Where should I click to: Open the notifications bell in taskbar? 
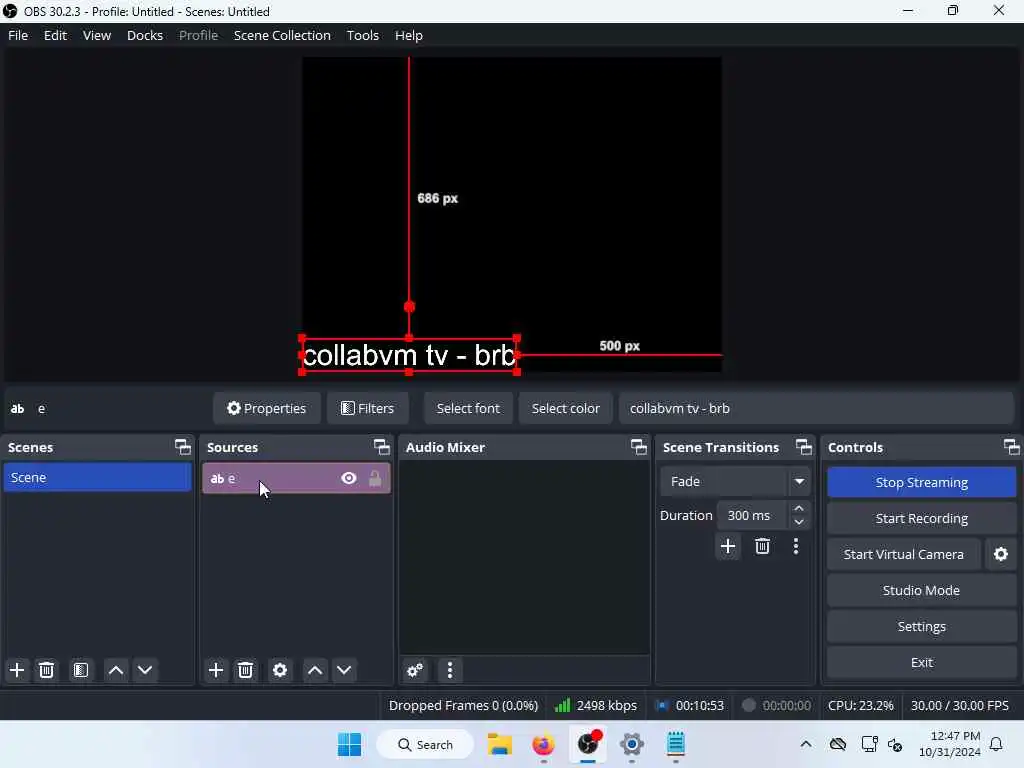(996, 744)
